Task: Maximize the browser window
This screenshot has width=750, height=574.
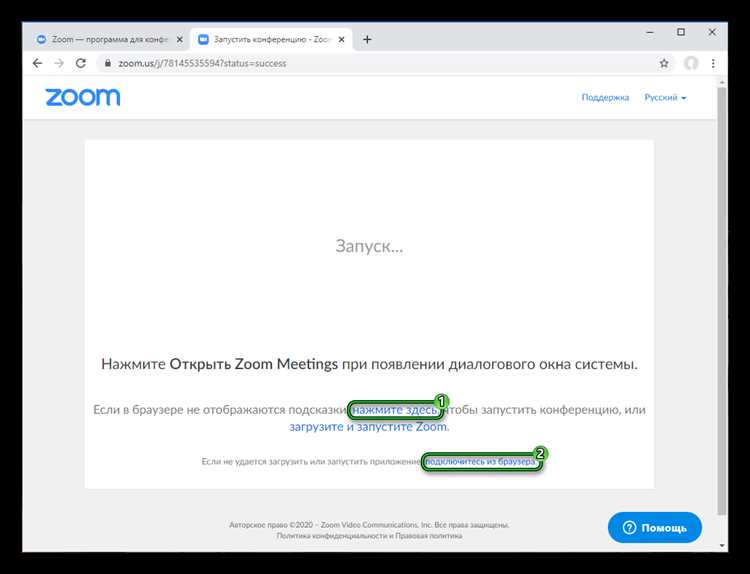Action: click(x=681, y=32)
